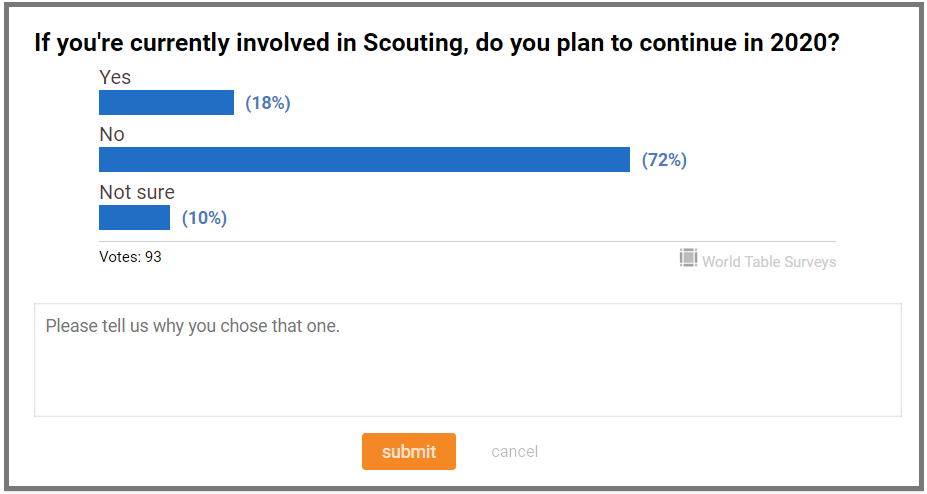This screenshot has width=927, height=494.
Task: Click the (72%) percentage label
Action: click(665, 160)
